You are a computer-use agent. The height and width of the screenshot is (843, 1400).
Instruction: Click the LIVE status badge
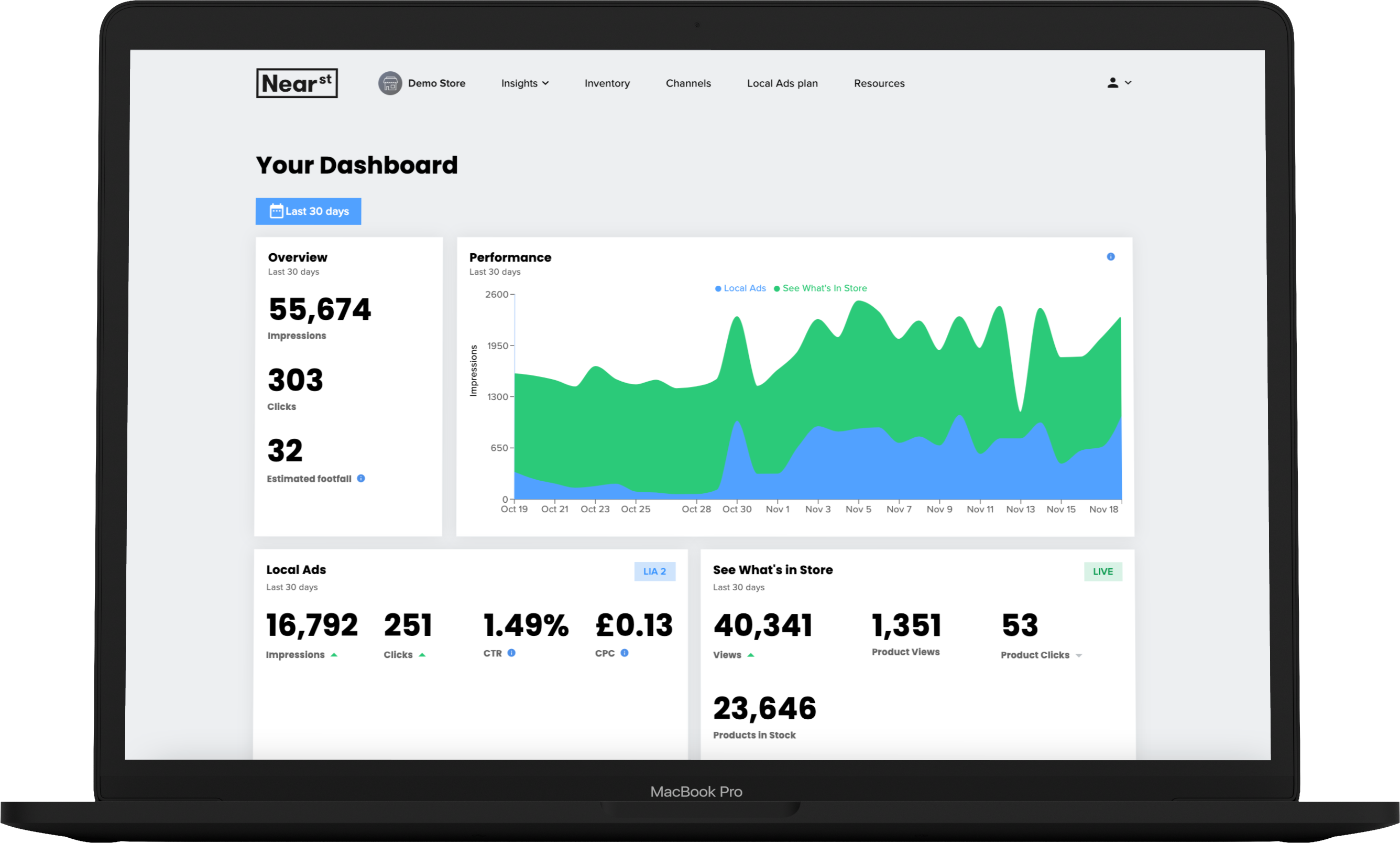(1103, 571)
